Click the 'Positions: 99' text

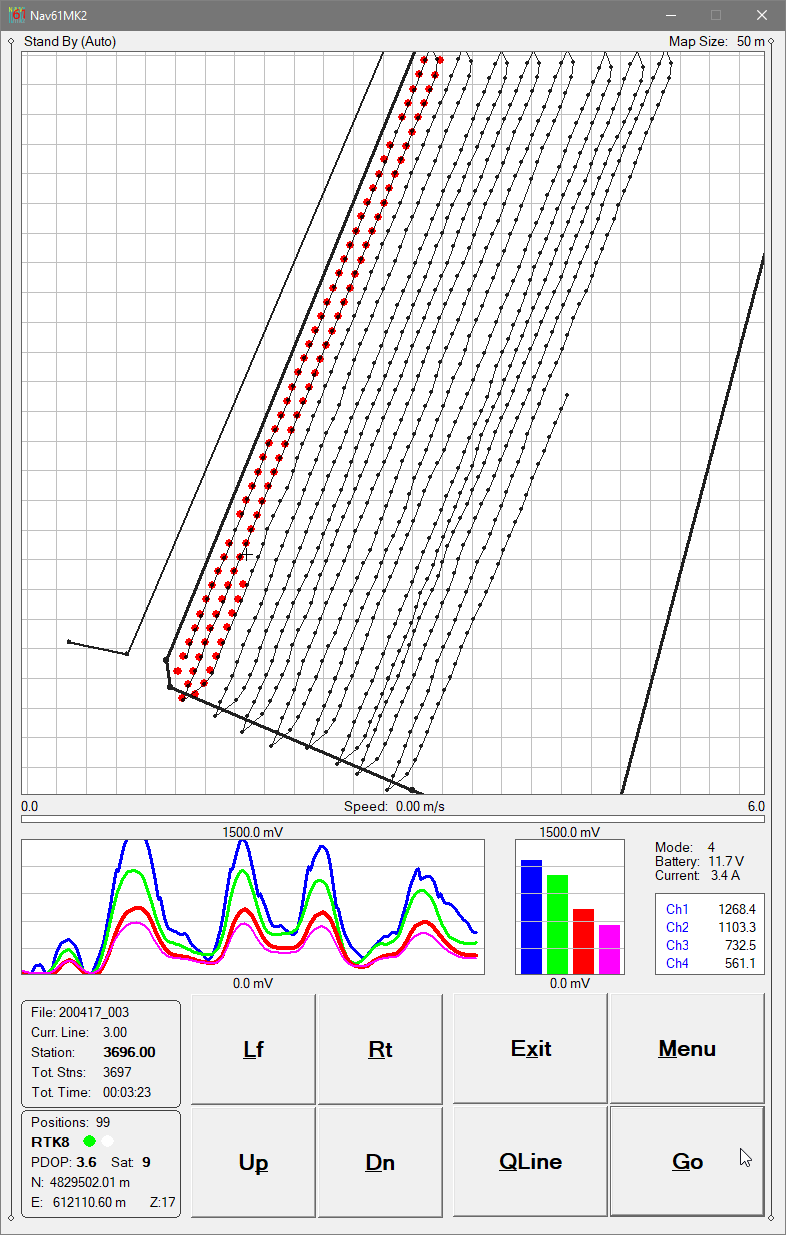[70, 1122]
